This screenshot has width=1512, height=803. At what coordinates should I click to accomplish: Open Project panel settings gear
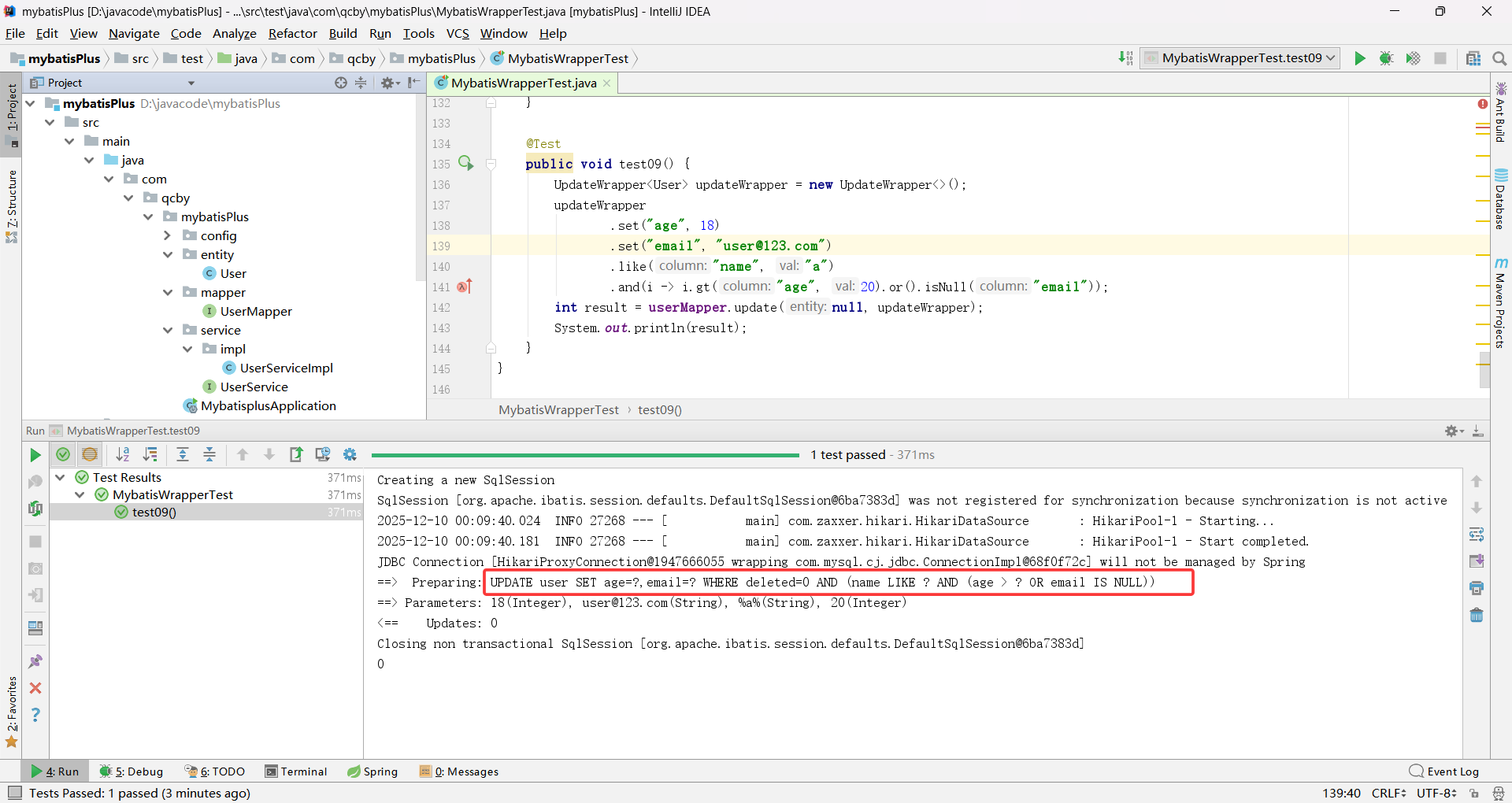click(389, 83)
